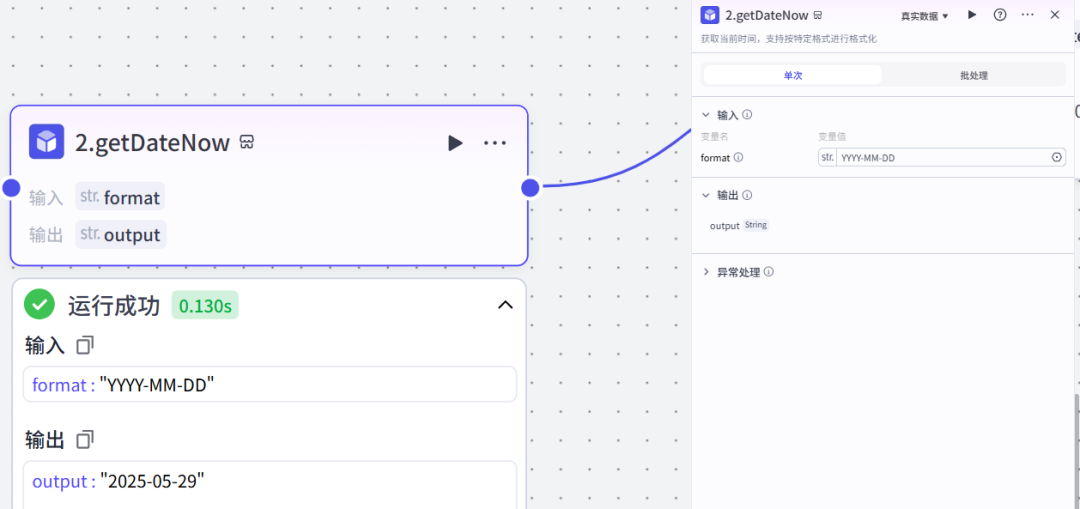1080x509 pixels.
Task: Copy the run input with the copy icon
Action: tap(85, 344)
